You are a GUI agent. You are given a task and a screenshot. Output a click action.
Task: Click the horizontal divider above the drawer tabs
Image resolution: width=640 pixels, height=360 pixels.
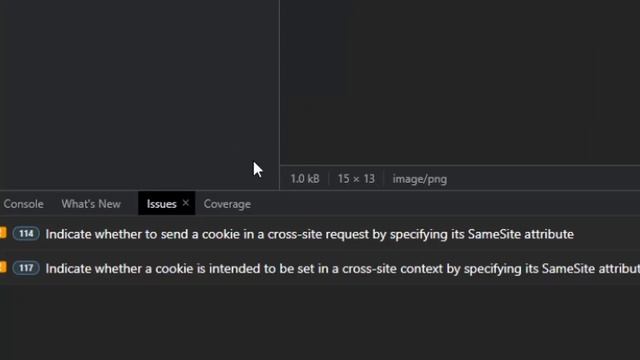coord(320,190)
